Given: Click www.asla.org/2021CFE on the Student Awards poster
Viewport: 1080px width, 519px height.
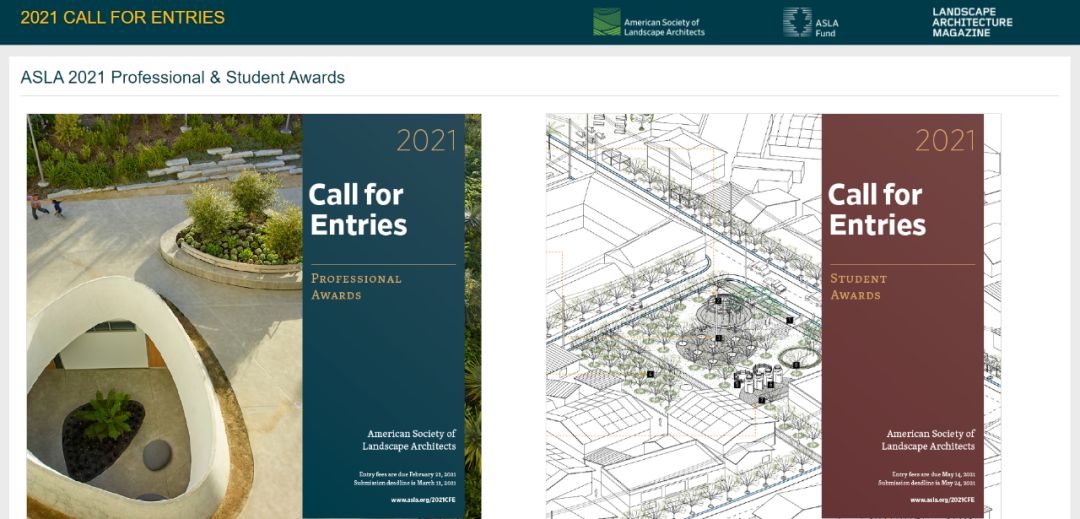Looking at the screenshot, I should pos(943,500).
